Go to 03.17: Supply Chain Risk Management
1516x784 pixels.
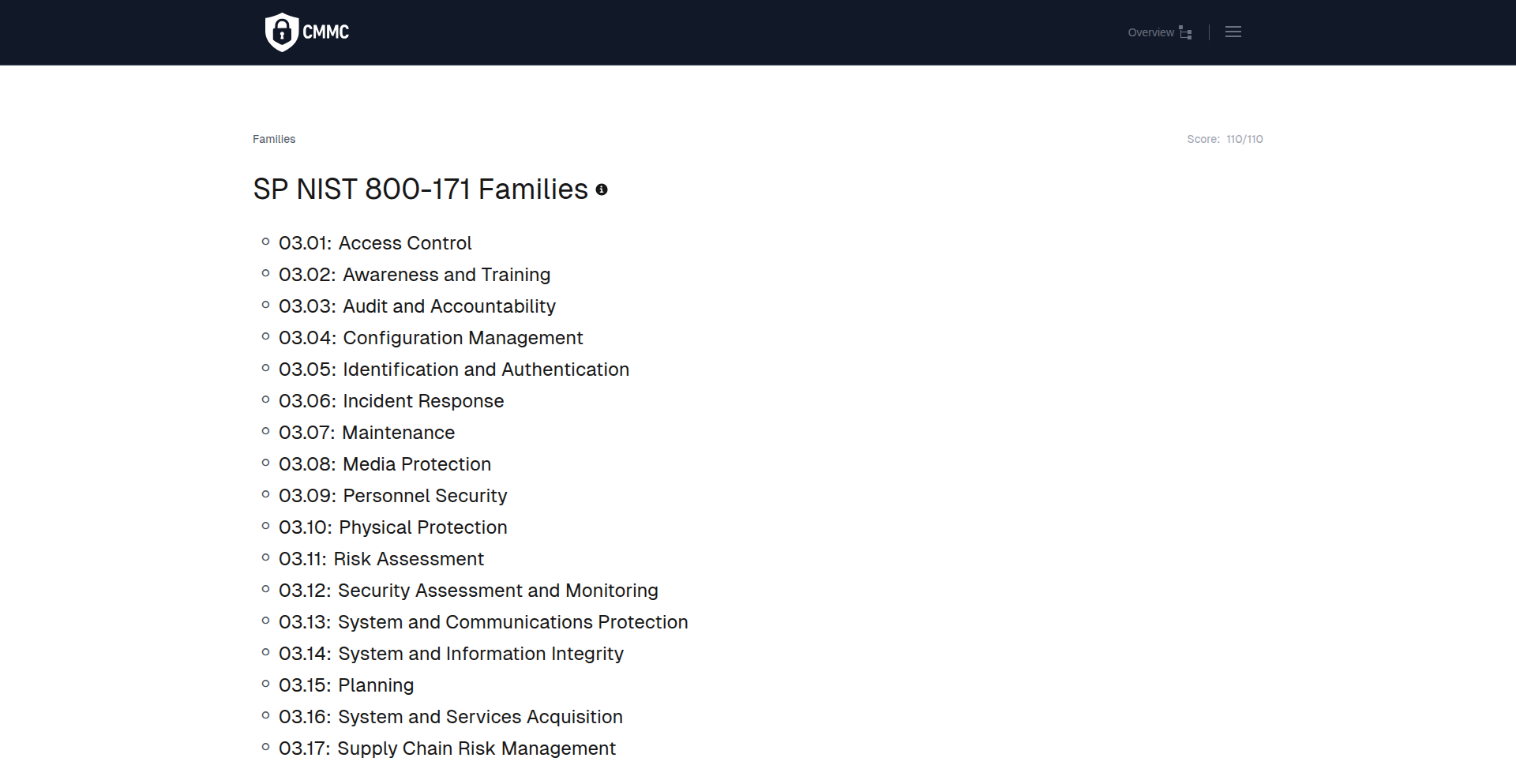tap(447, 748)
